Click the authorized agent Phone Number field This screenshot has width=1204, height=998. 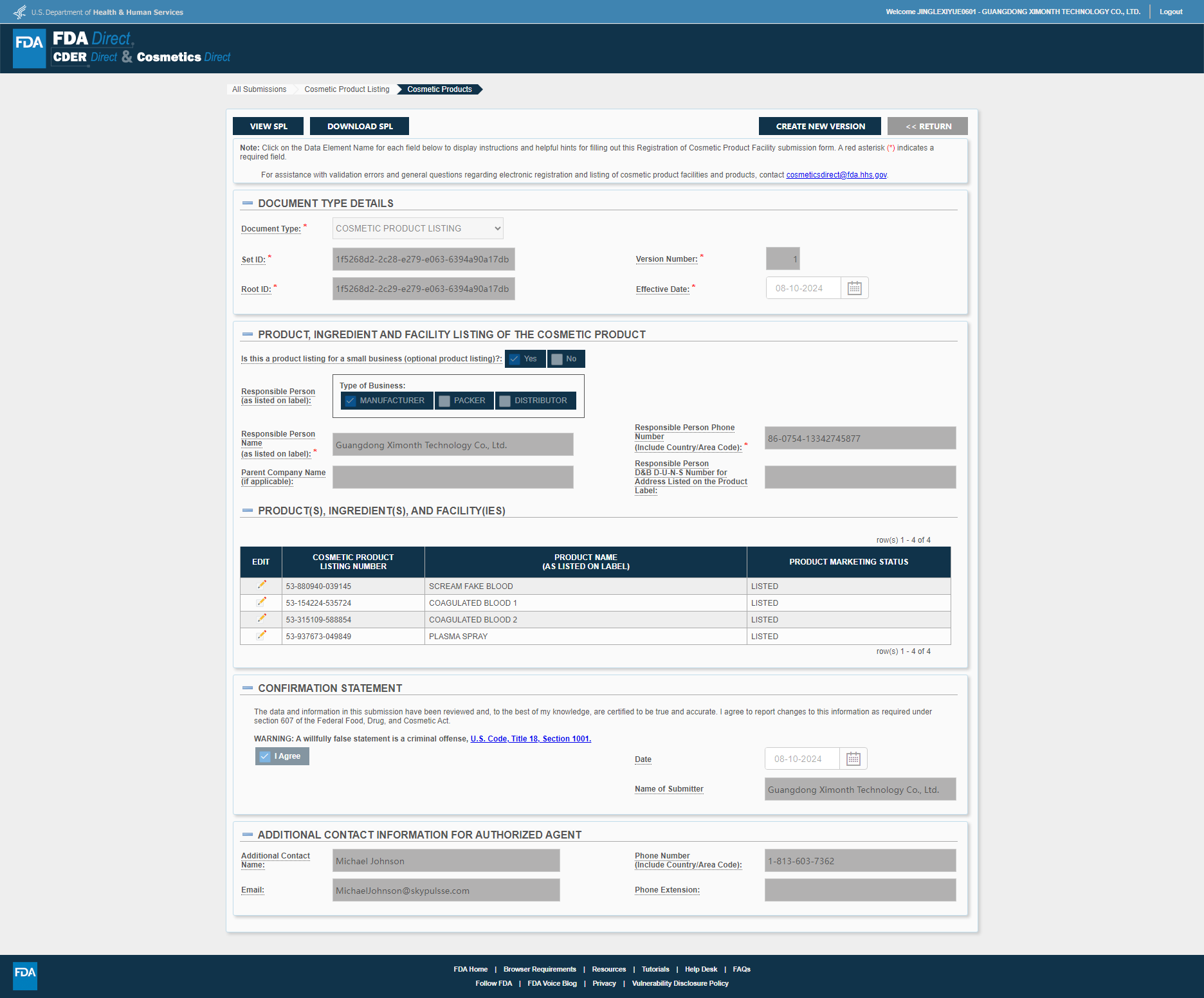[860, 860]
